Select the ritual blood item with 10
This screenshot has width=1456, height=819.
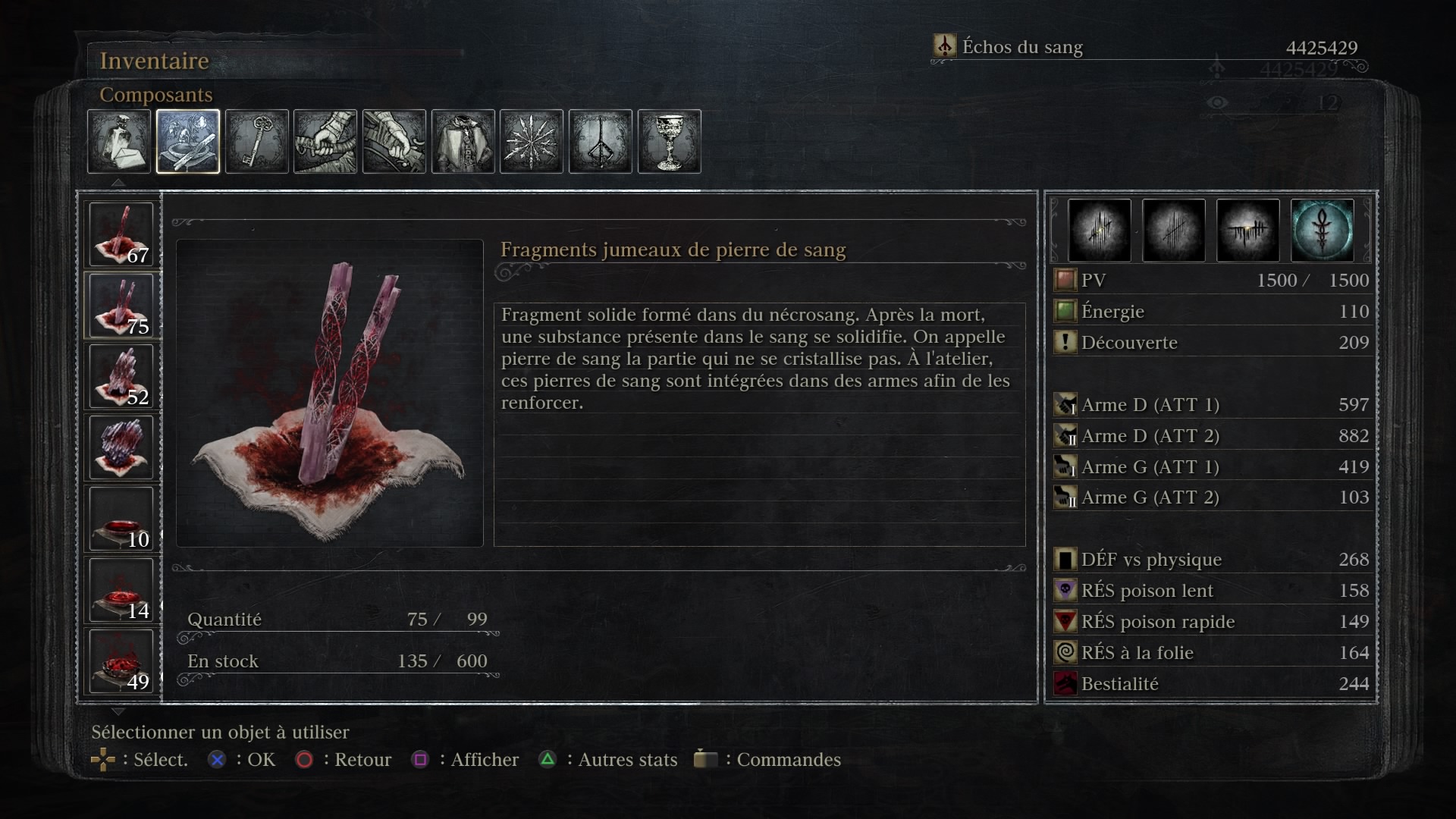tap(121, 519)
